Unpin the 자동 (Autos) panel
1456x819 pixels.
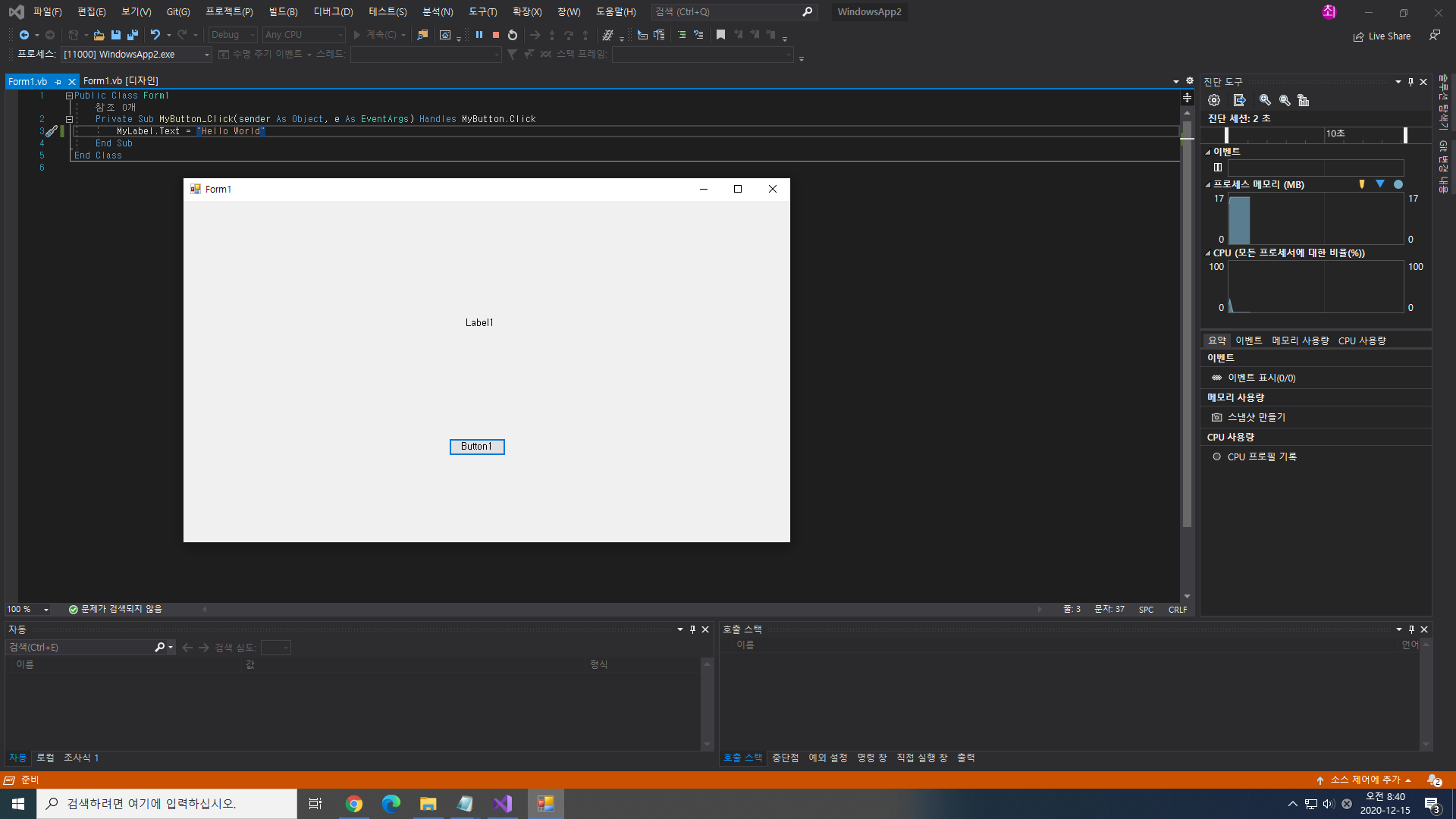tap(692, 629)
